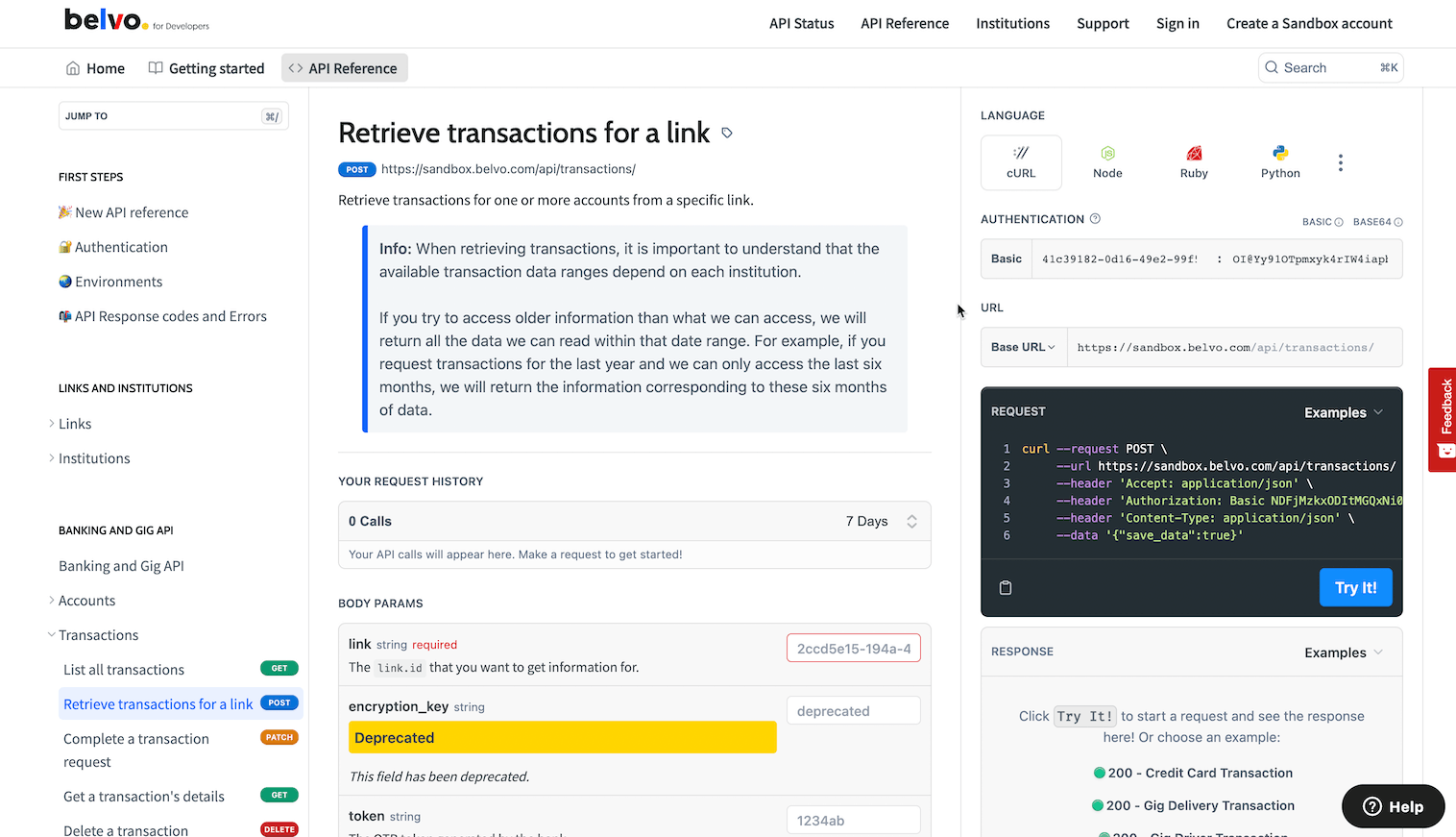The width and height of the screenshot is (1456, 837).
Task: Click the Basic auth username field
Action: coord(1120,258)
